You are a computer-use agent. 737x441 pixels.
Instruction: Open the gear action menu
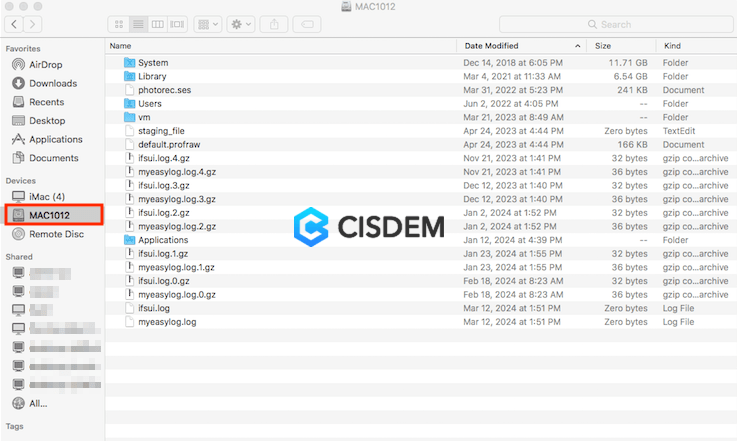pos(241,24)
